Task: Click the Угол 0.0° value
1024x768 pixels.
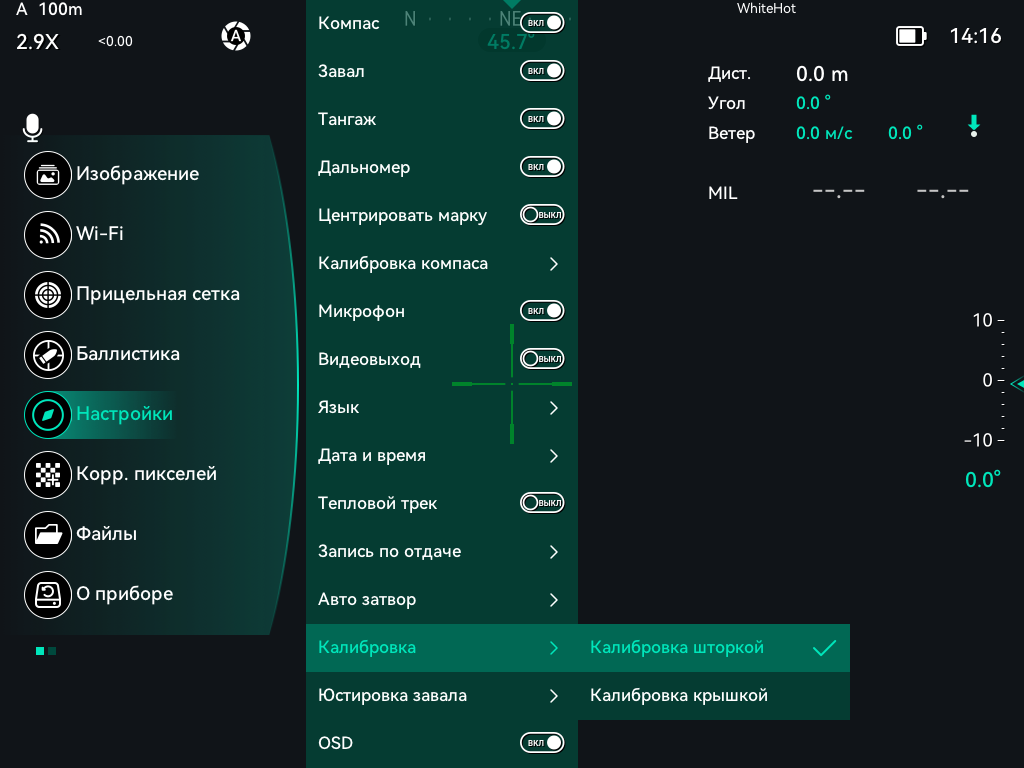Action: pyautogui.click(x=813, y=103)
